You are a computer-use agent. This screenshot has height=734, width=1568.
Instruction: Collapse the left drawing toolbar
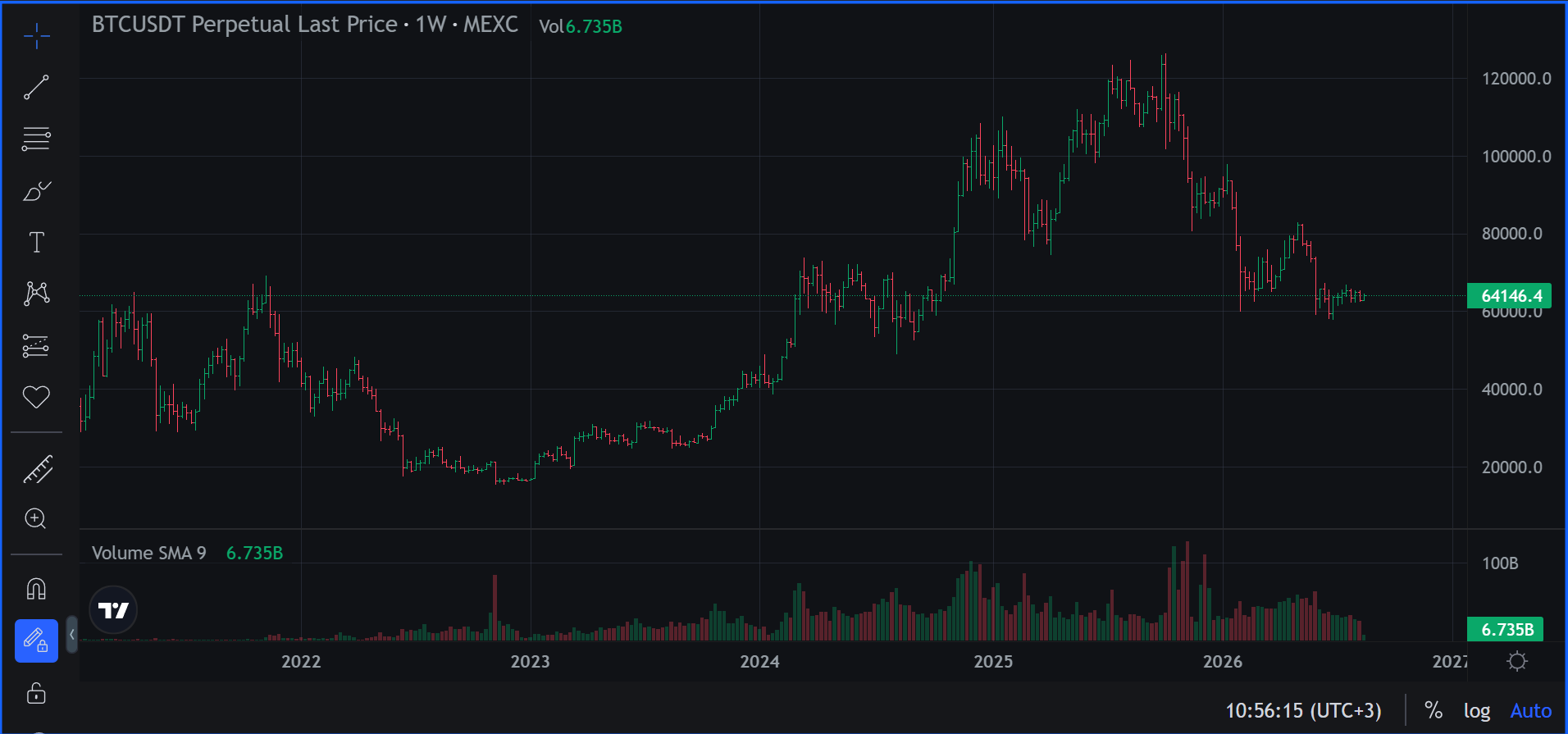72,634
